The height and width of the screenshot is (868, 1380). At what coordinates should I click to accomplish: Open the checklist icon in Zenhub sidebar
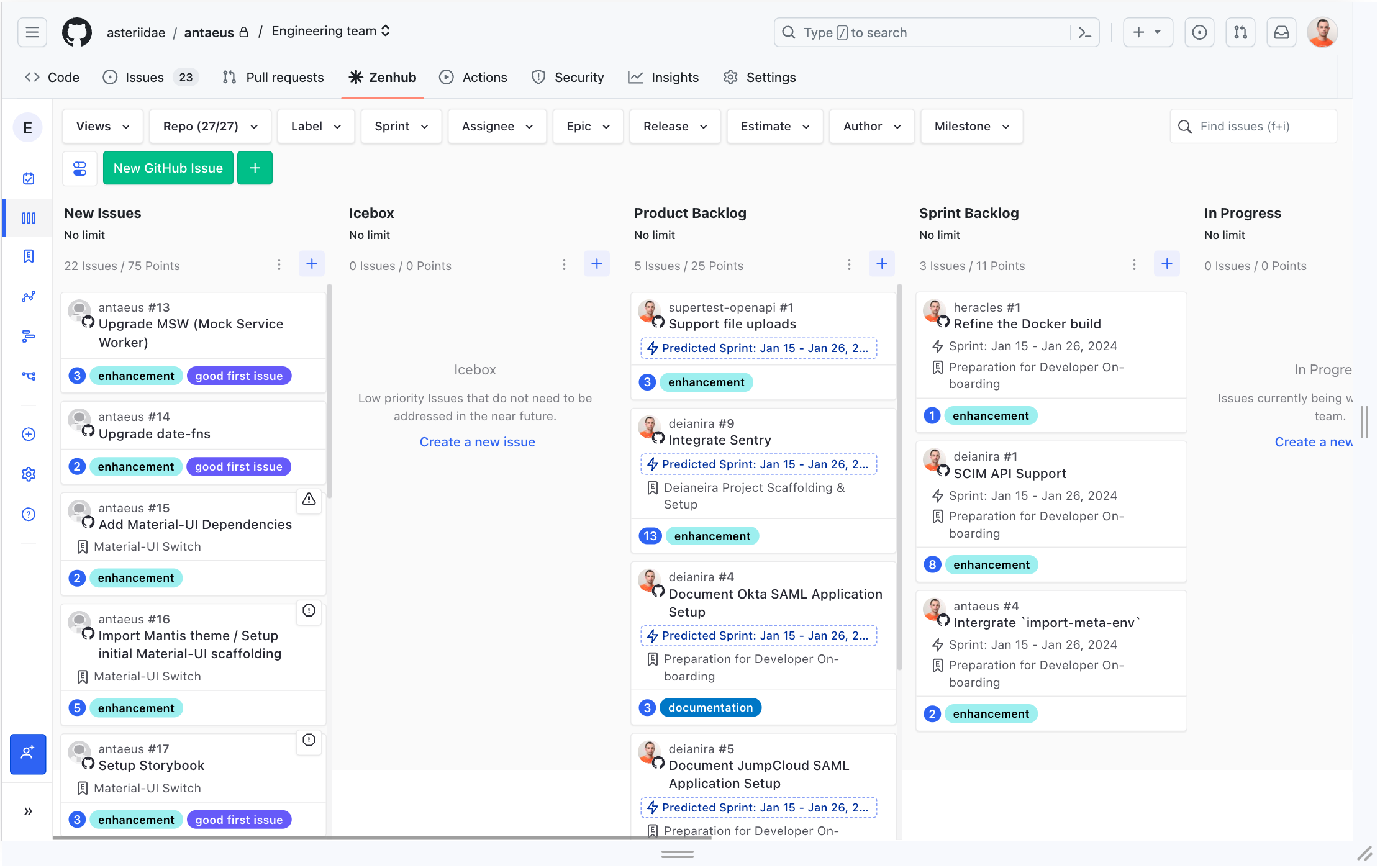[29, 179]
